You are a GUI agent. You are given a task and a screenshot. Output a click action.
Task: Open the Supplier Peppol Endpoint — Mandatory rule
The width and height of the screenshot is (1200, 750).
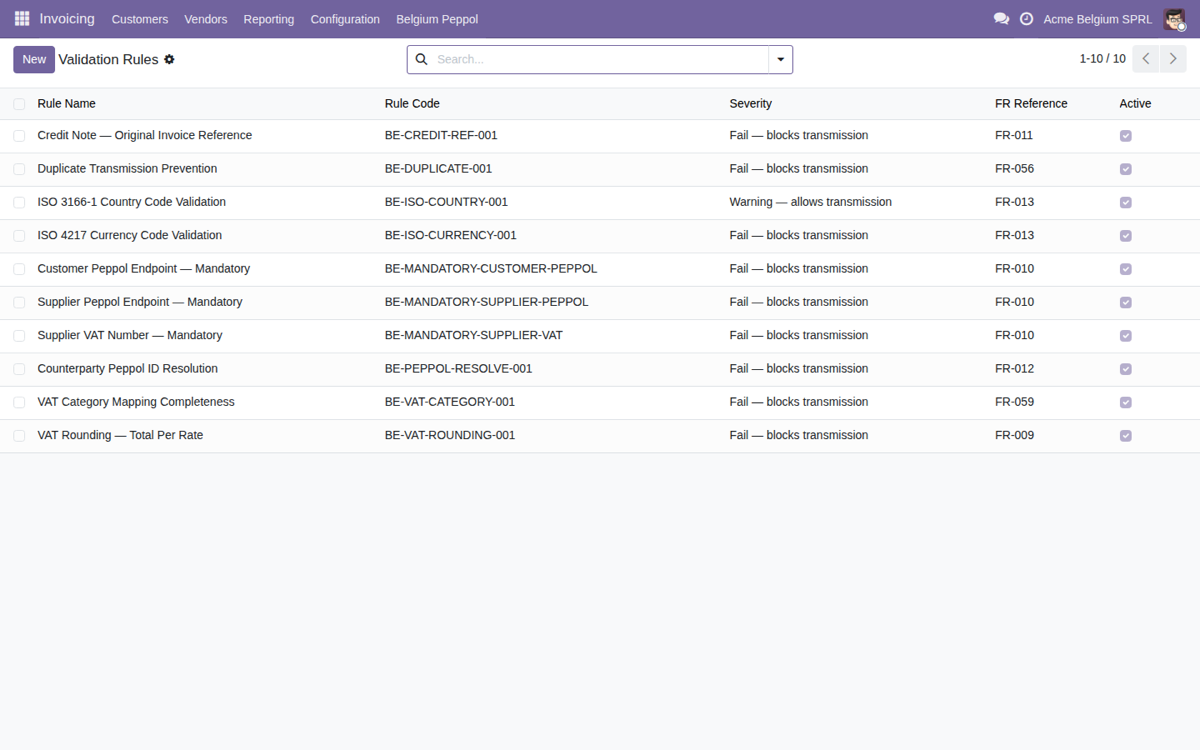coord(140,302)
